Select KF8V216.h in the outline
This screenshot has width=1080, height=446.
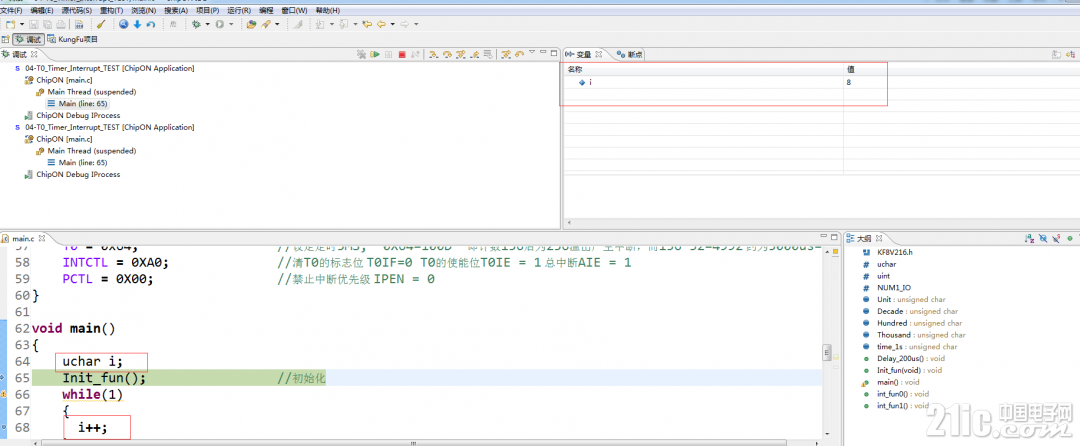[x=889, y=252]
